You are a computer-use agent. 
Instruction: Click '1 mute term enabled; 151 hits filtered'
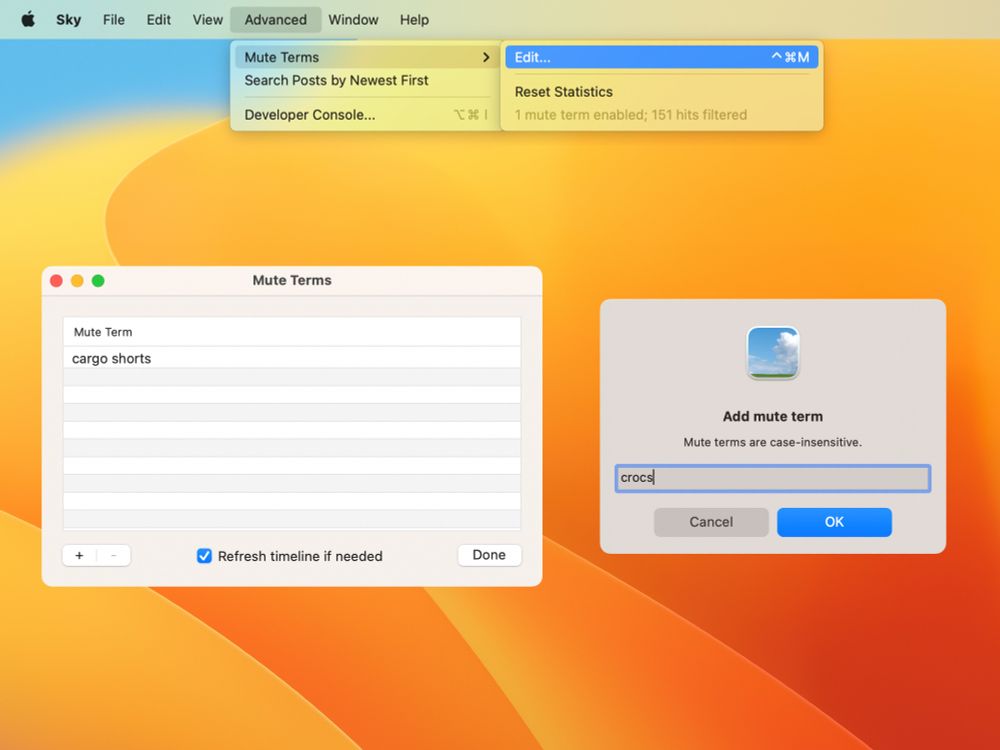click(x=631, y=115)
